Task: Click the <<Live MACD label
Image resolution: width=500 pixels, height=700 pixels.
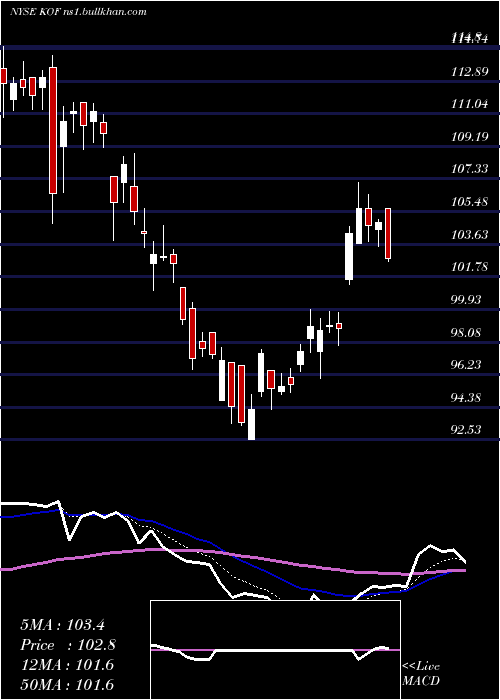Action: click(421, 674)
